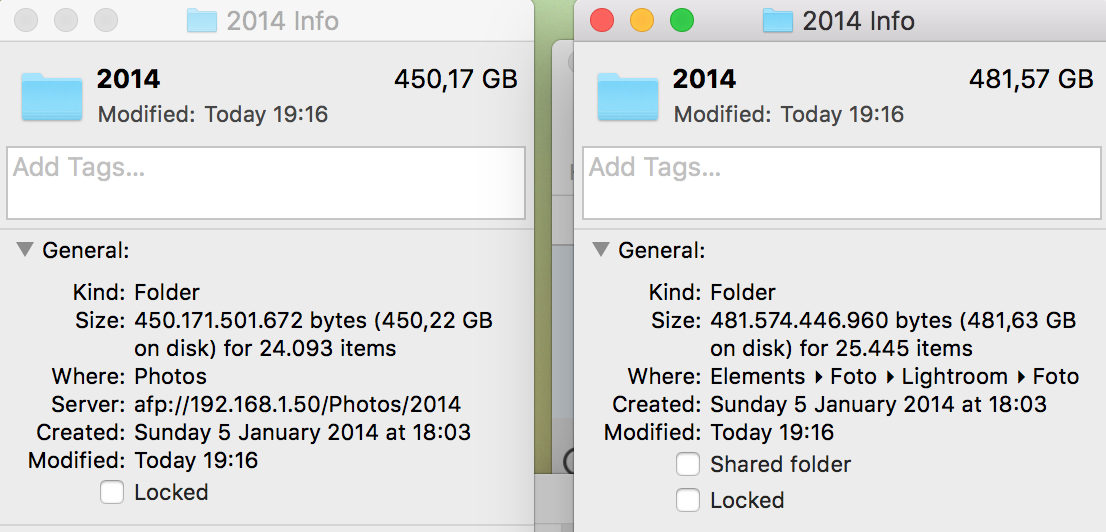Minimize the right 2014 Info window
The height and width of the screenshot is (532, 1106).
(642, 20)
